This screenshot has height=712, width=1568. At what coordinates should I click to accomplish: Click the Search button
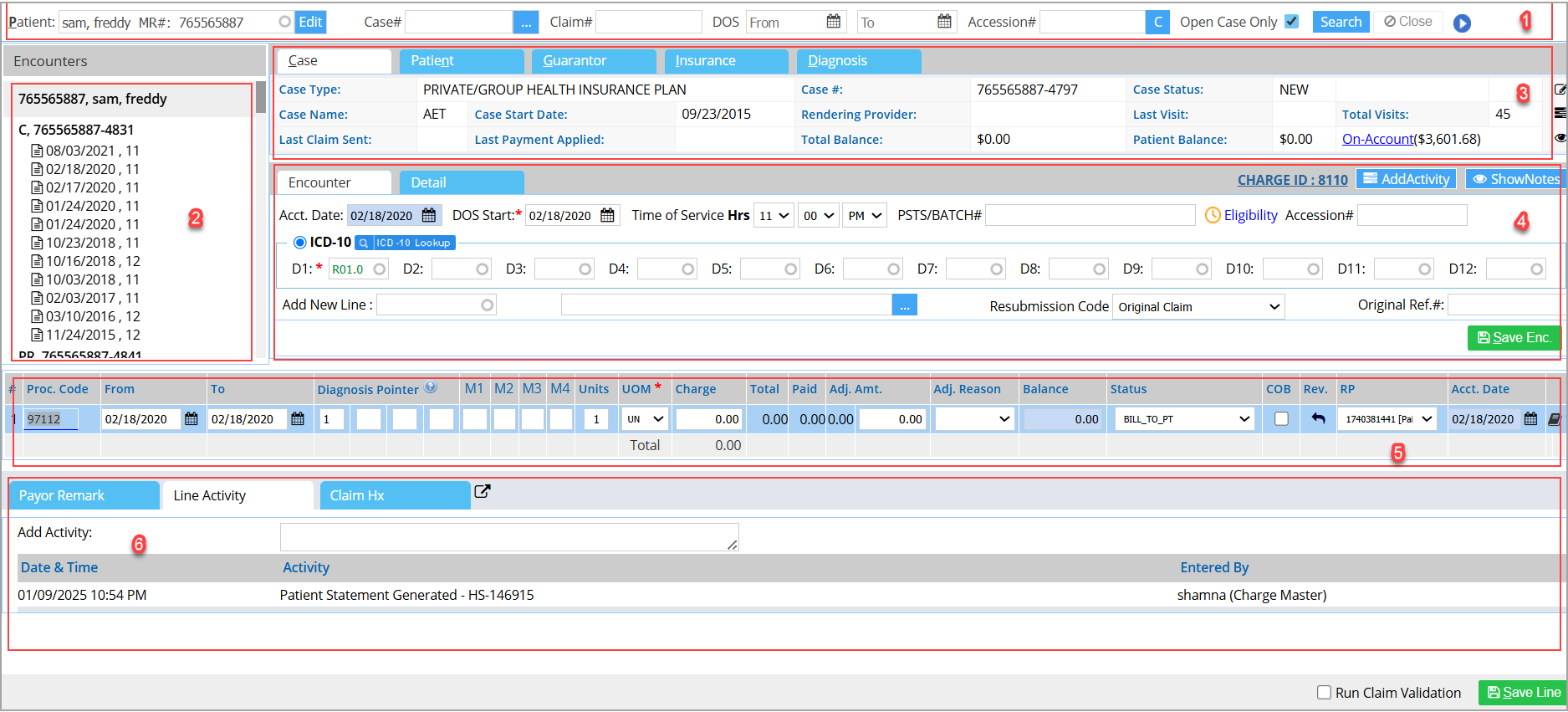[1341, 22]
